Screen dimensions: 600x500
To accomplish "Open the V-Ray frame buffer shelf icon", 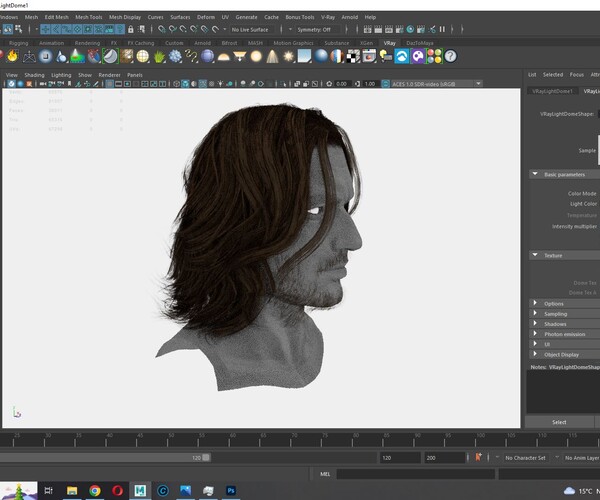I will [369, 57].
